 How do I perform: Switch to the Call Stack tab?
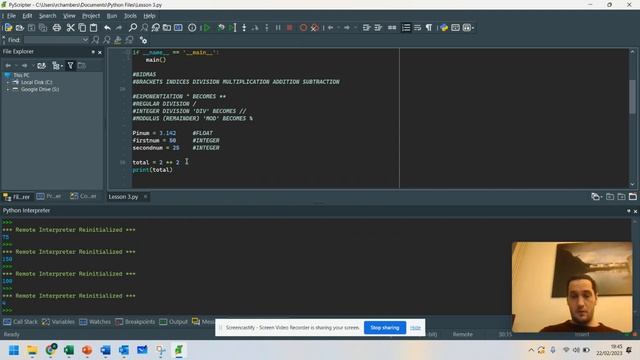click(20, 322)
